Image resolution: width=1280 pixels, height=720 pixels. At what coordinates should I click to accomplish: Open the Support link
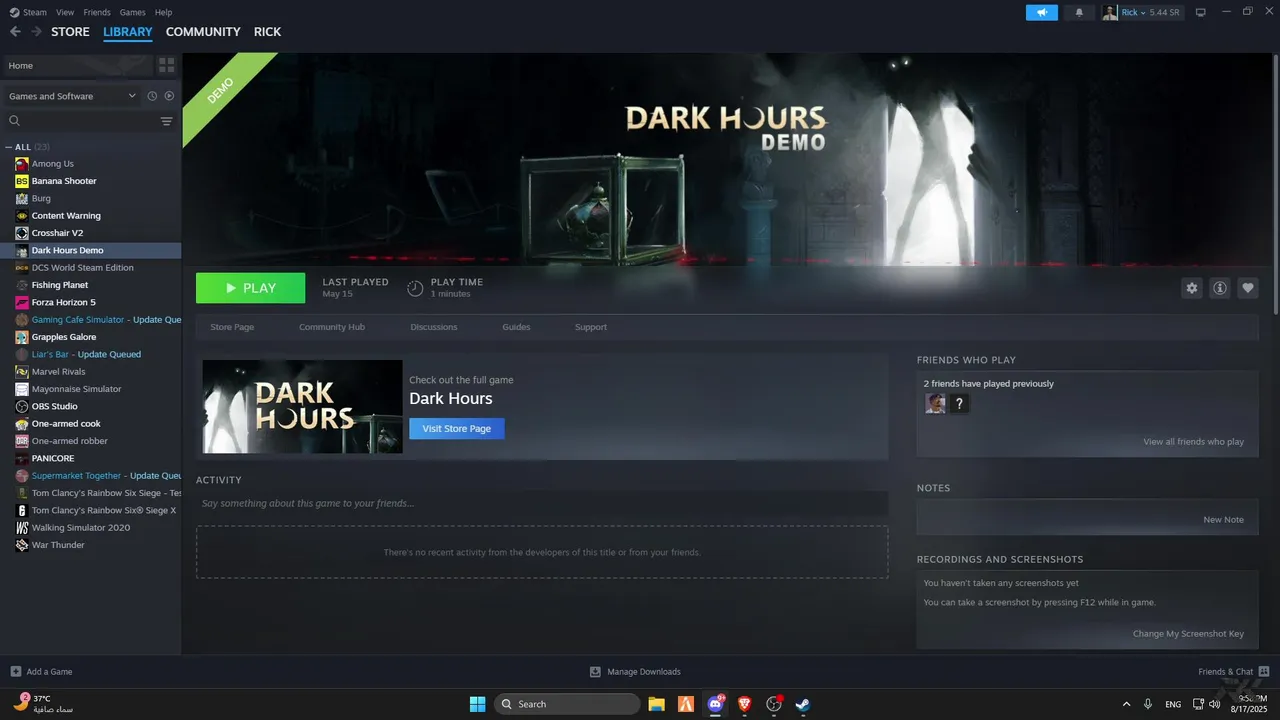coord(591,327)
